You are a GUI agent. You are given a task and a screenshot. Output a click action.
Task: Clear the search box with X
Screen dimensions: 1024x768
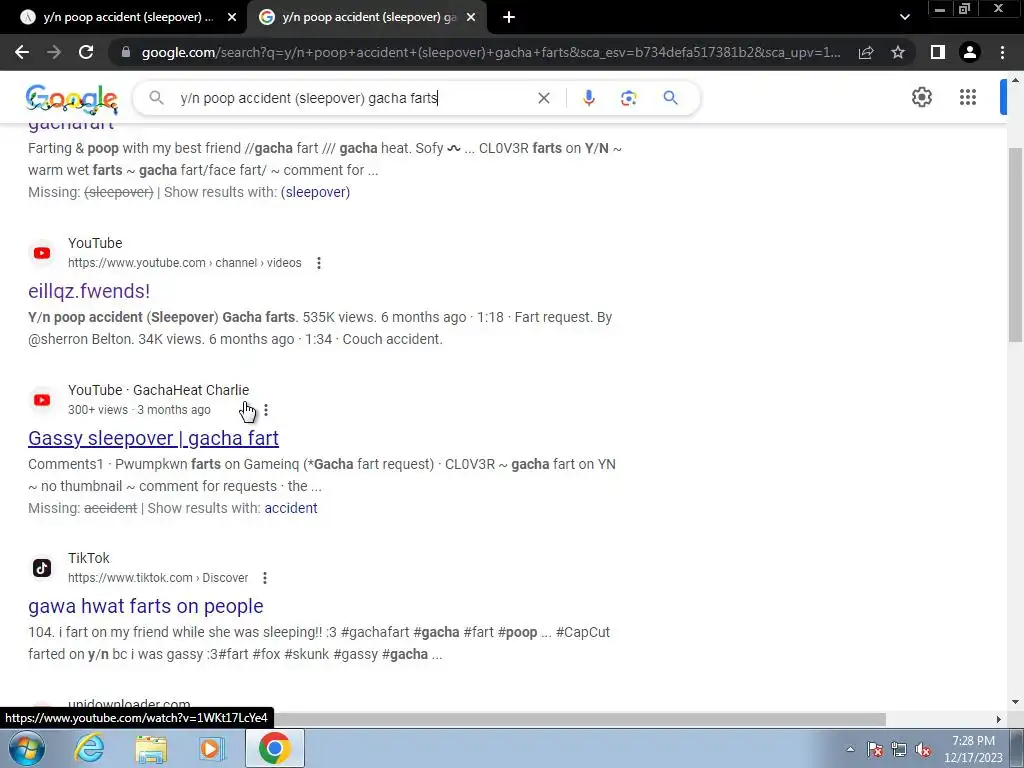(x=543, y=98)
